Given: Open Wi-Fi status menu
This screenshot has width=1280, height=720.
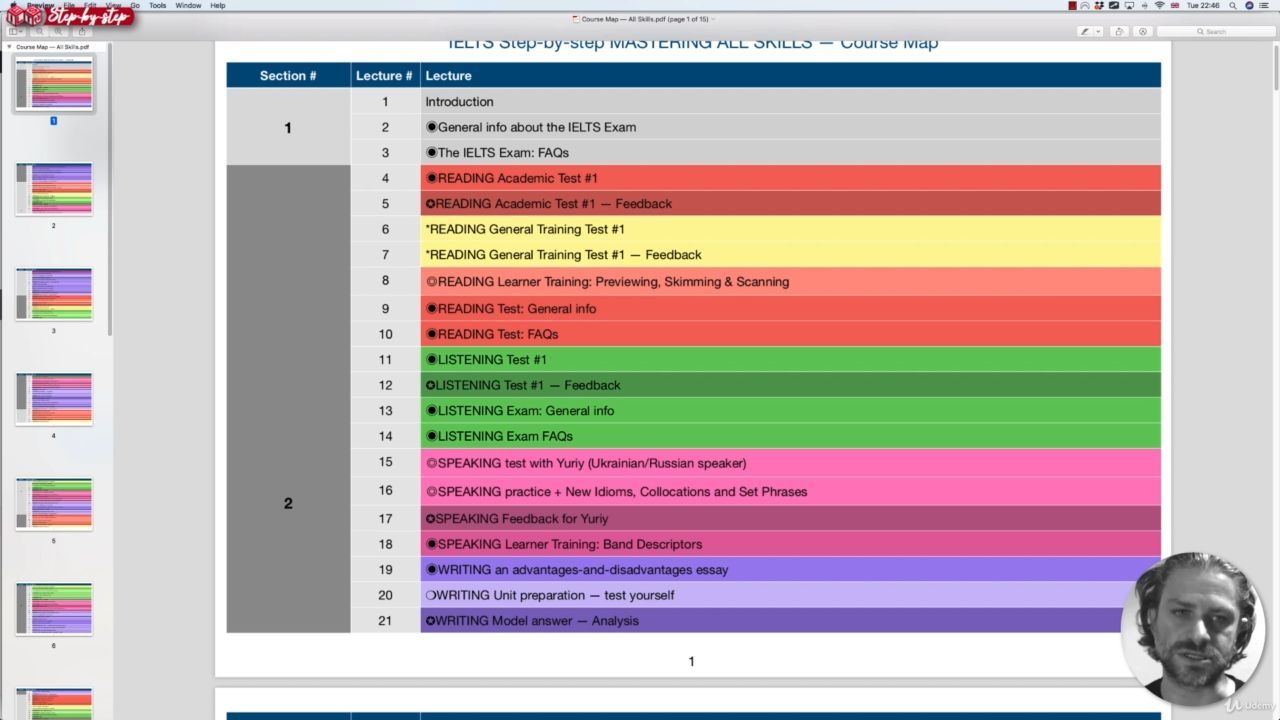Looking at the screenshot, I should pos(1160,5).
